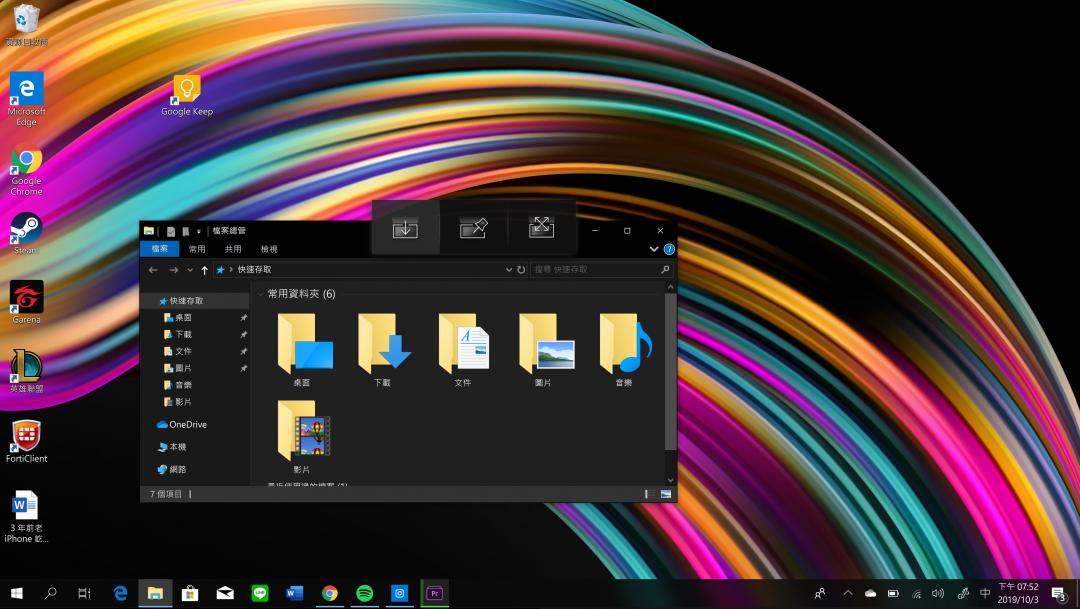Expand the ribbon with chevron arrow
1080x609 pixels.
(x=654, y=249)
